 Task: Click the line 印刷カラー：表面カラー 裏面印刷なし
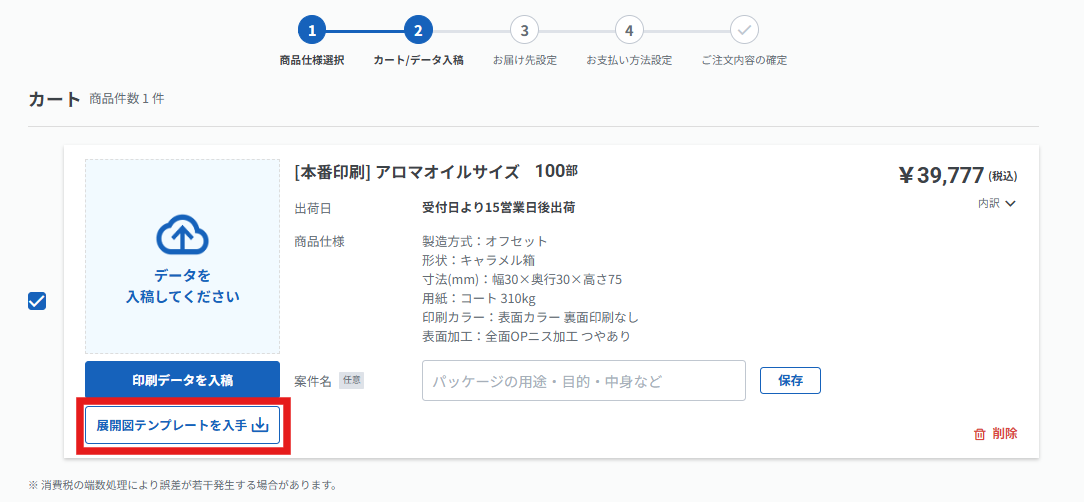(530, 317)
